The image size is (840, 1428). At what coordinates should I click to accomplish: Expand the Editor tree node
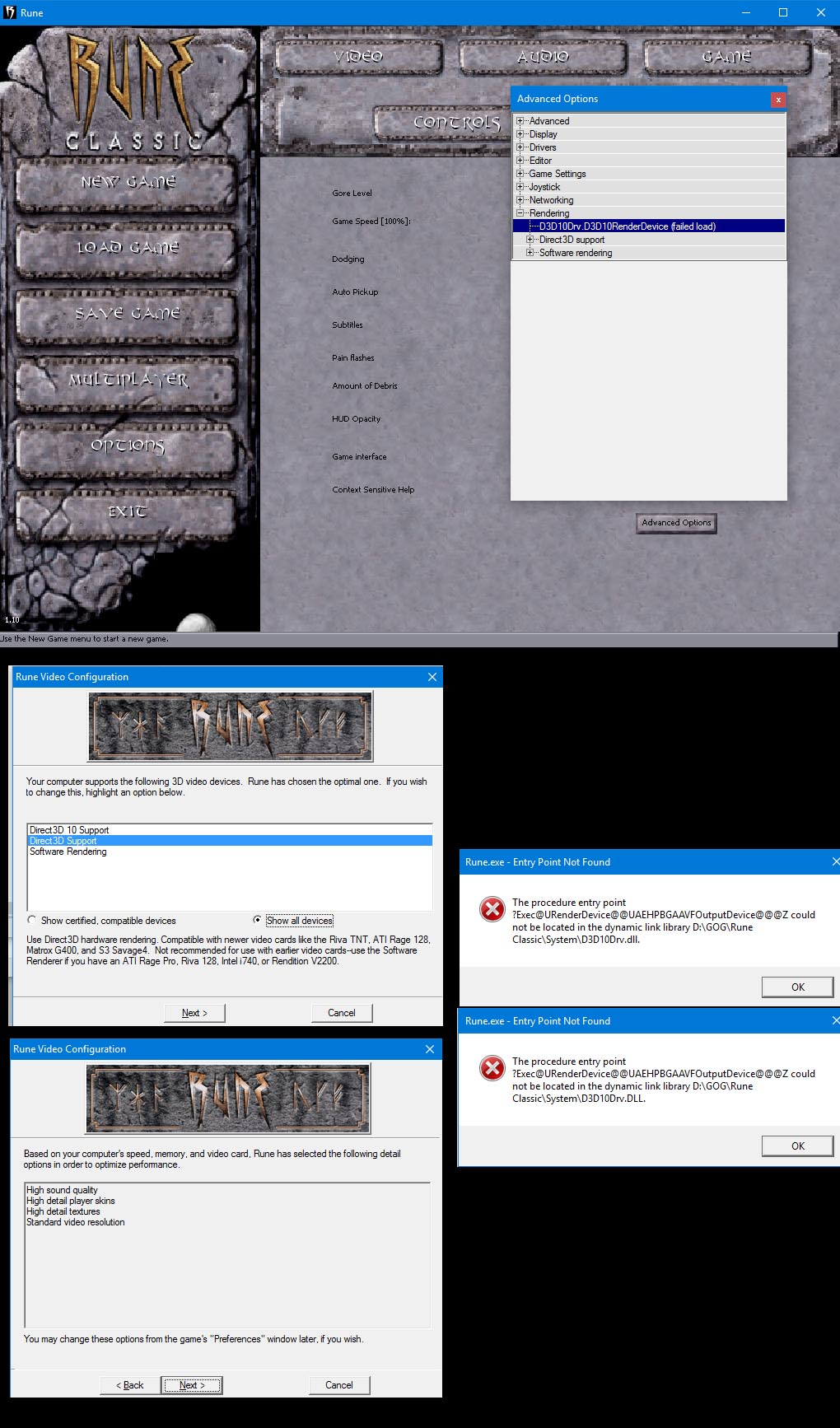pyautogui.click(x=520, y=161)
